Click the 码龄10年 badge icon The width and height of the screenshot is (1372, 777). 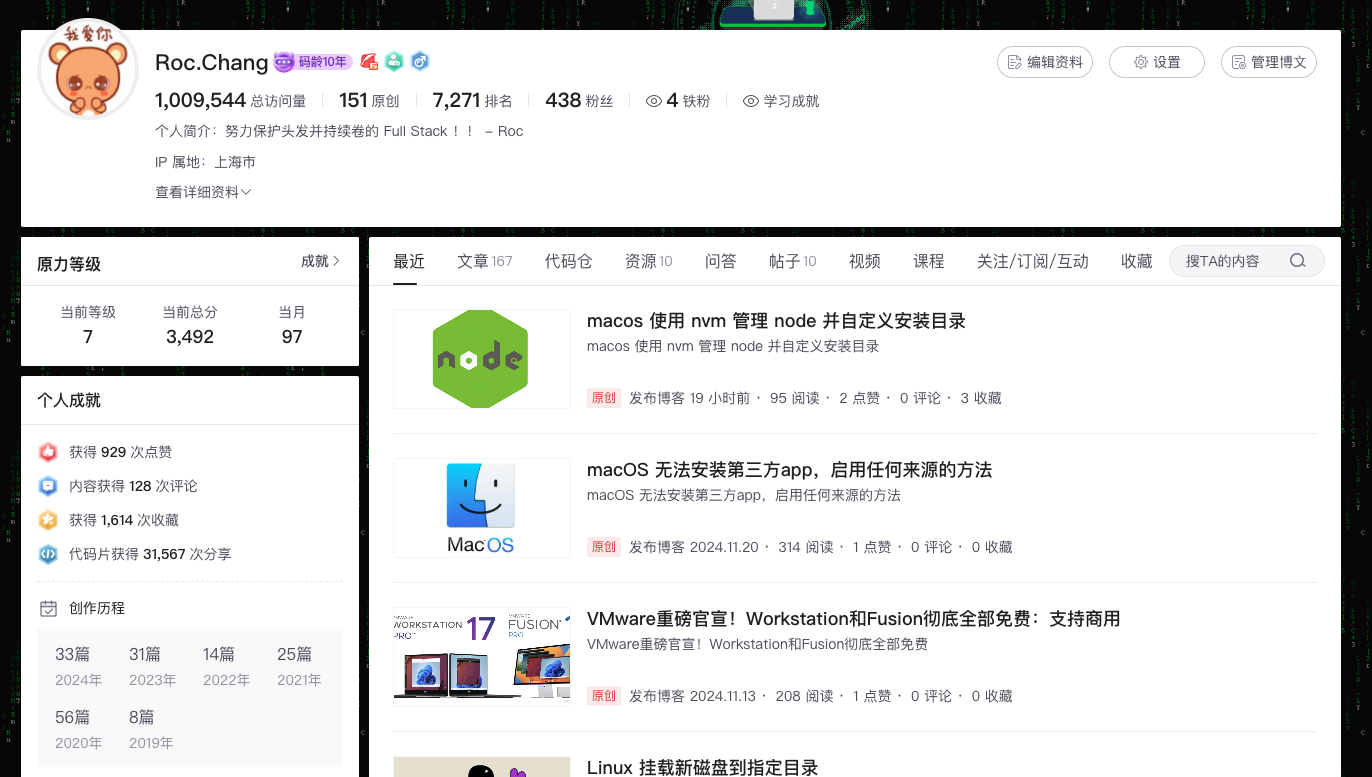coord(313,62)
